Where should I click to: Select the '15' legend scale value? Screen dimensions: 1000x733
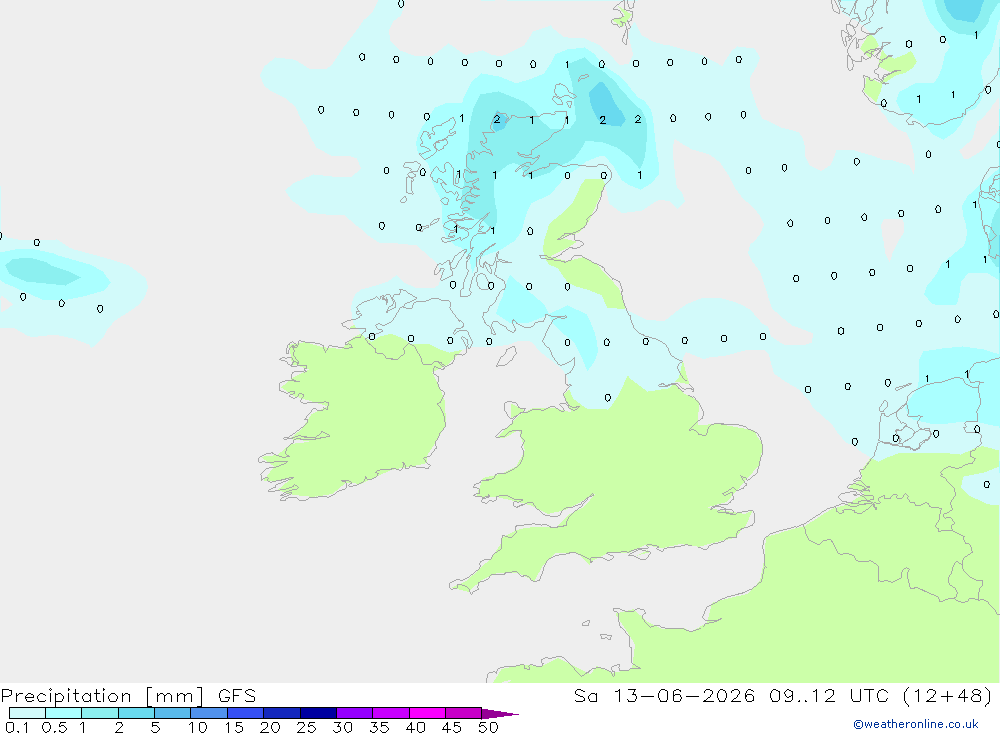tap(234, 727)
